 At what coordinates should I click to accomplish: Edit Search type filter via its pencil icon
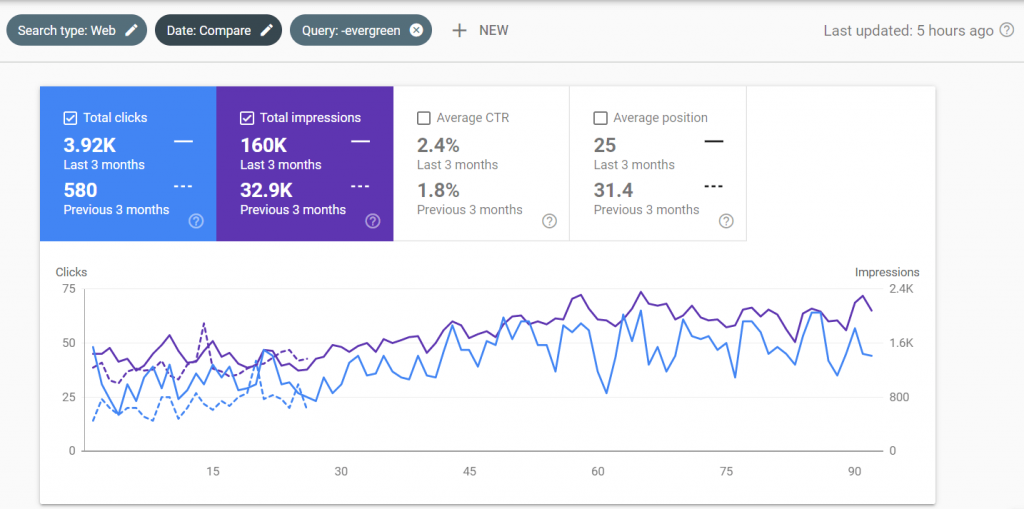tap(132, 30)
